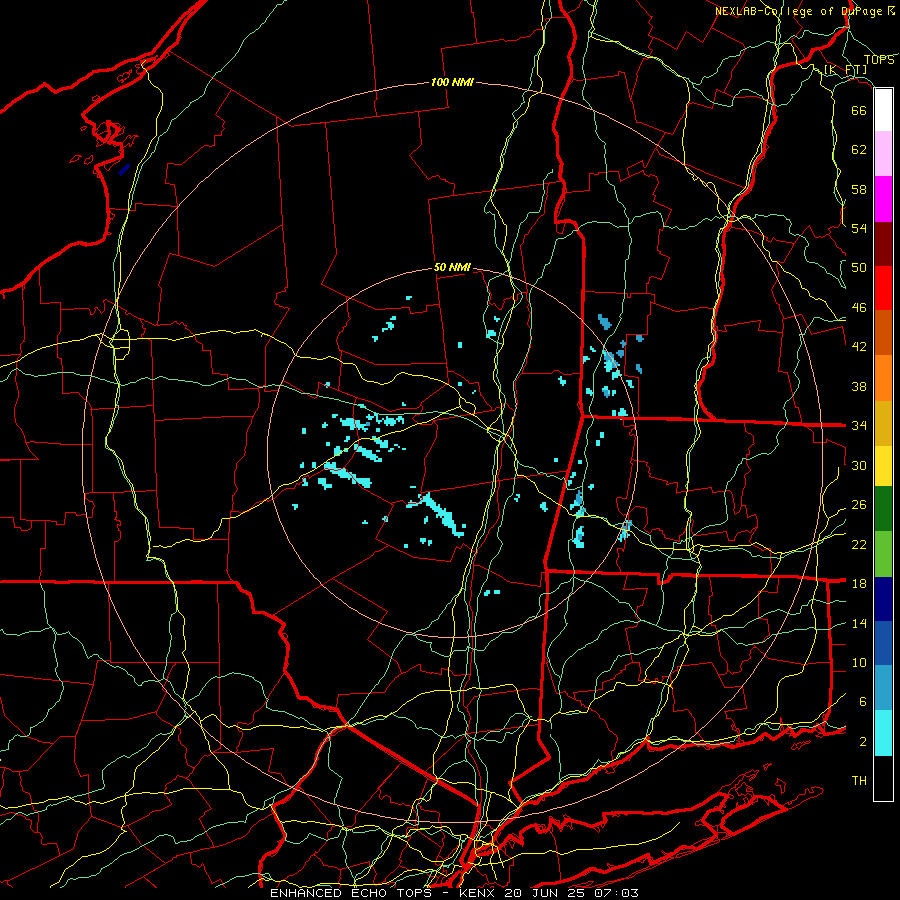Click the 62 legend value
The width and height of the screenshot is (900, 900).
tap(859, 150)
